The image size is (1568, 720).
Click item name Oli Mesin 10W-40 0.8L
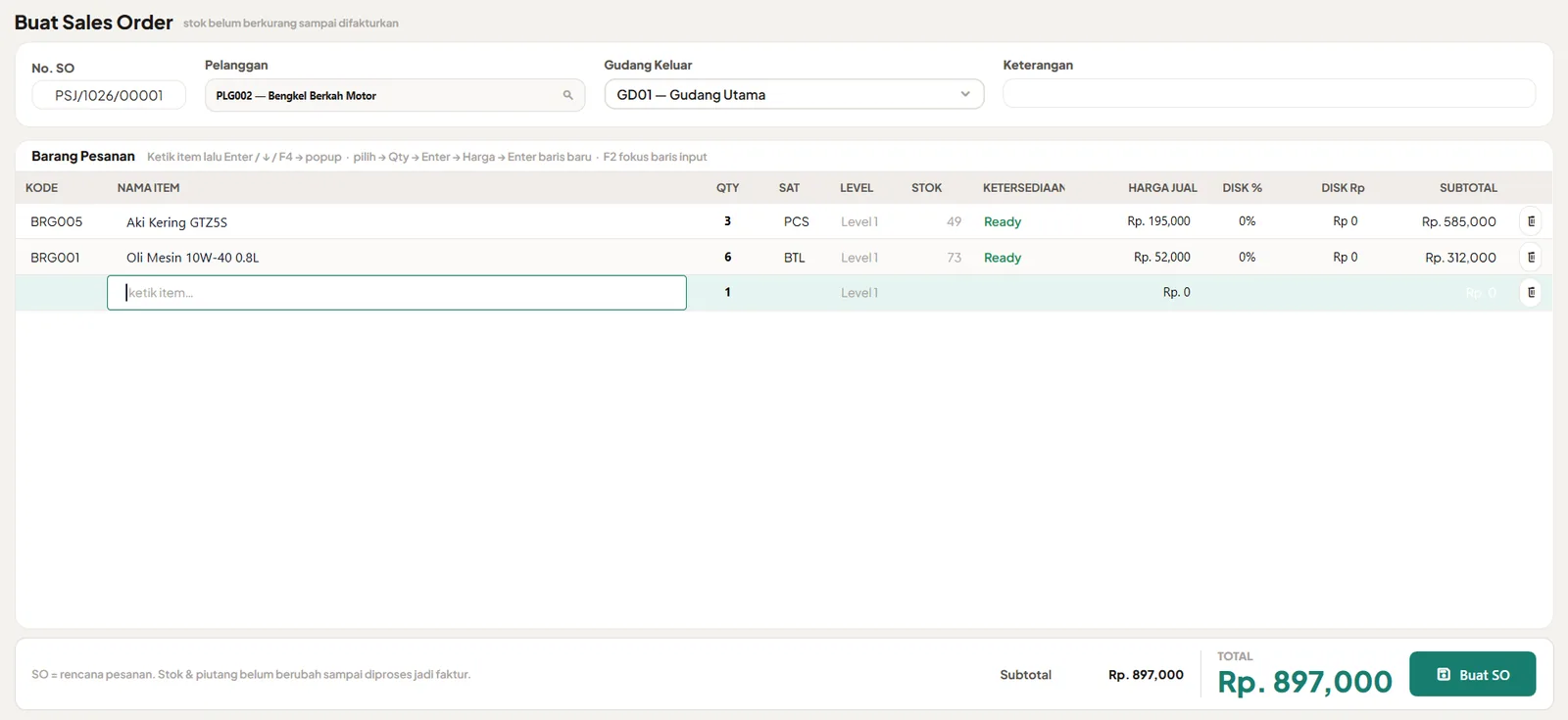click(x=192, y=258)
